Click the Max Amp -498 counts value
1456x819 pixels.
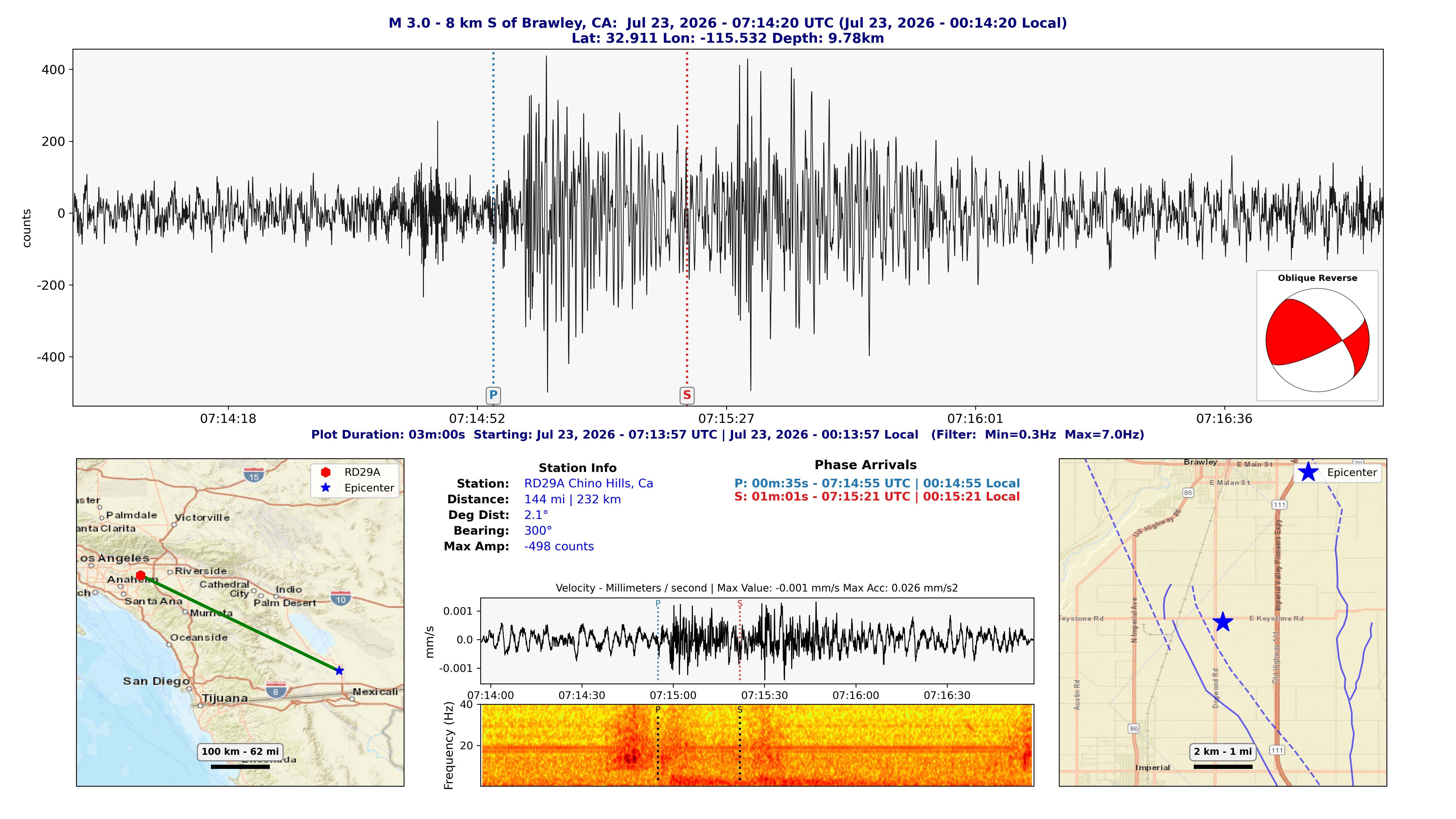point(559,547)
